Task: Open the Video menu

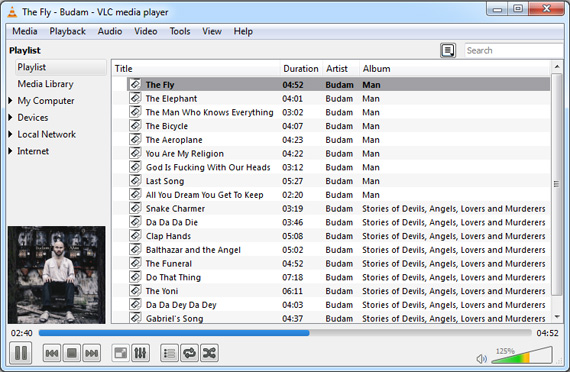Action: [x=145, y=31]
